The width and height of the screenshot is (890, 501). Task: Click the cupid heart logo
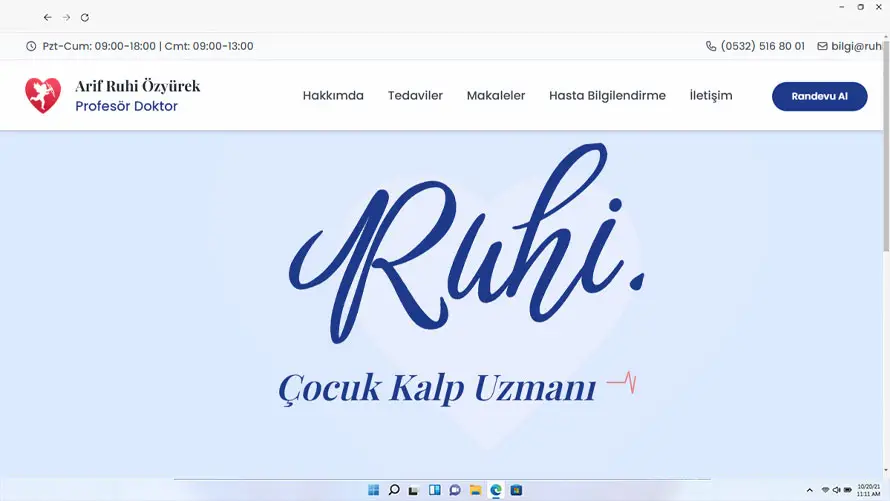[x=43, y=95]
